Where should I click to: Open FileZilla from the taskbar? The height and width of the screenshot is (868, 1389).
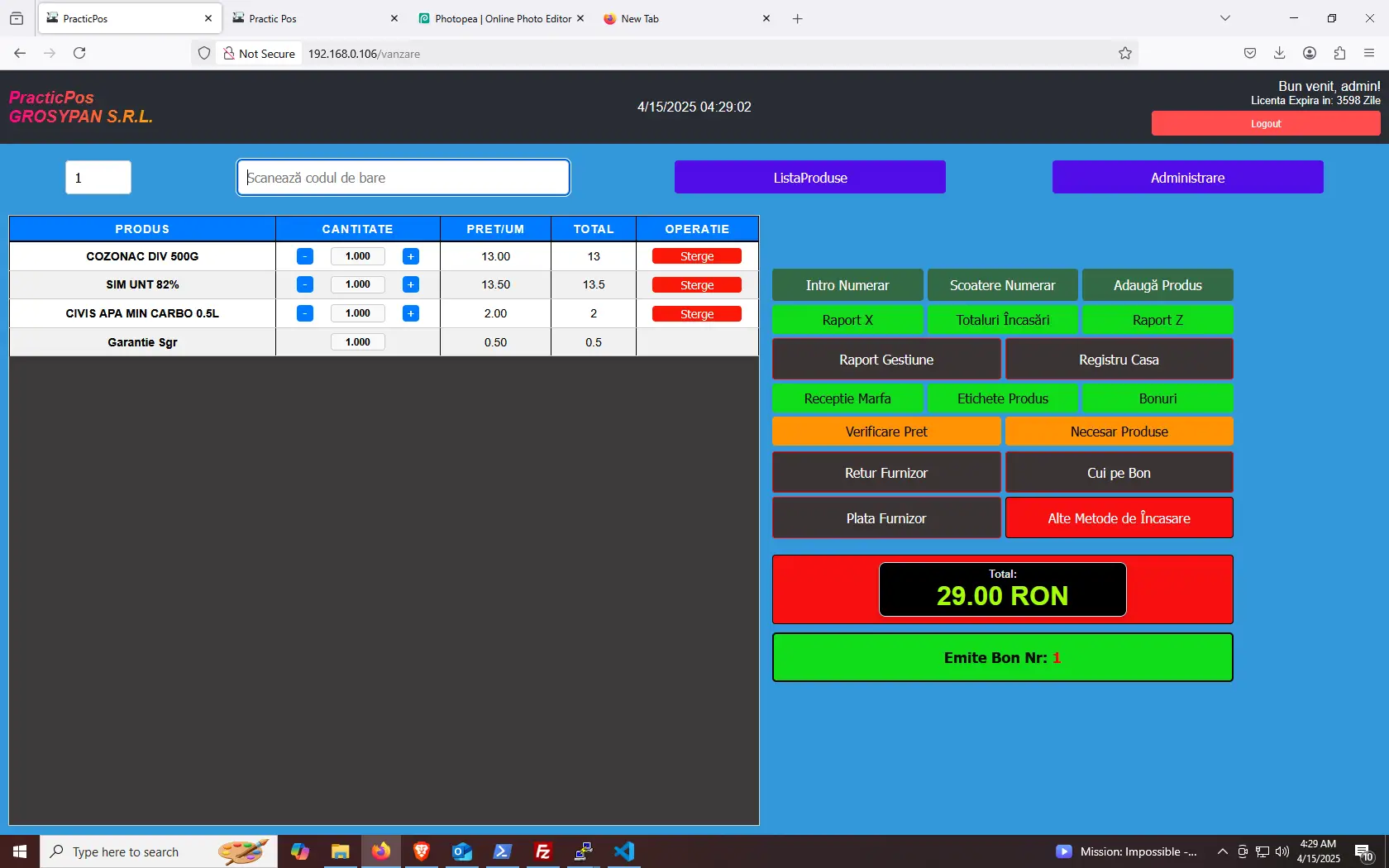[543, 851]
